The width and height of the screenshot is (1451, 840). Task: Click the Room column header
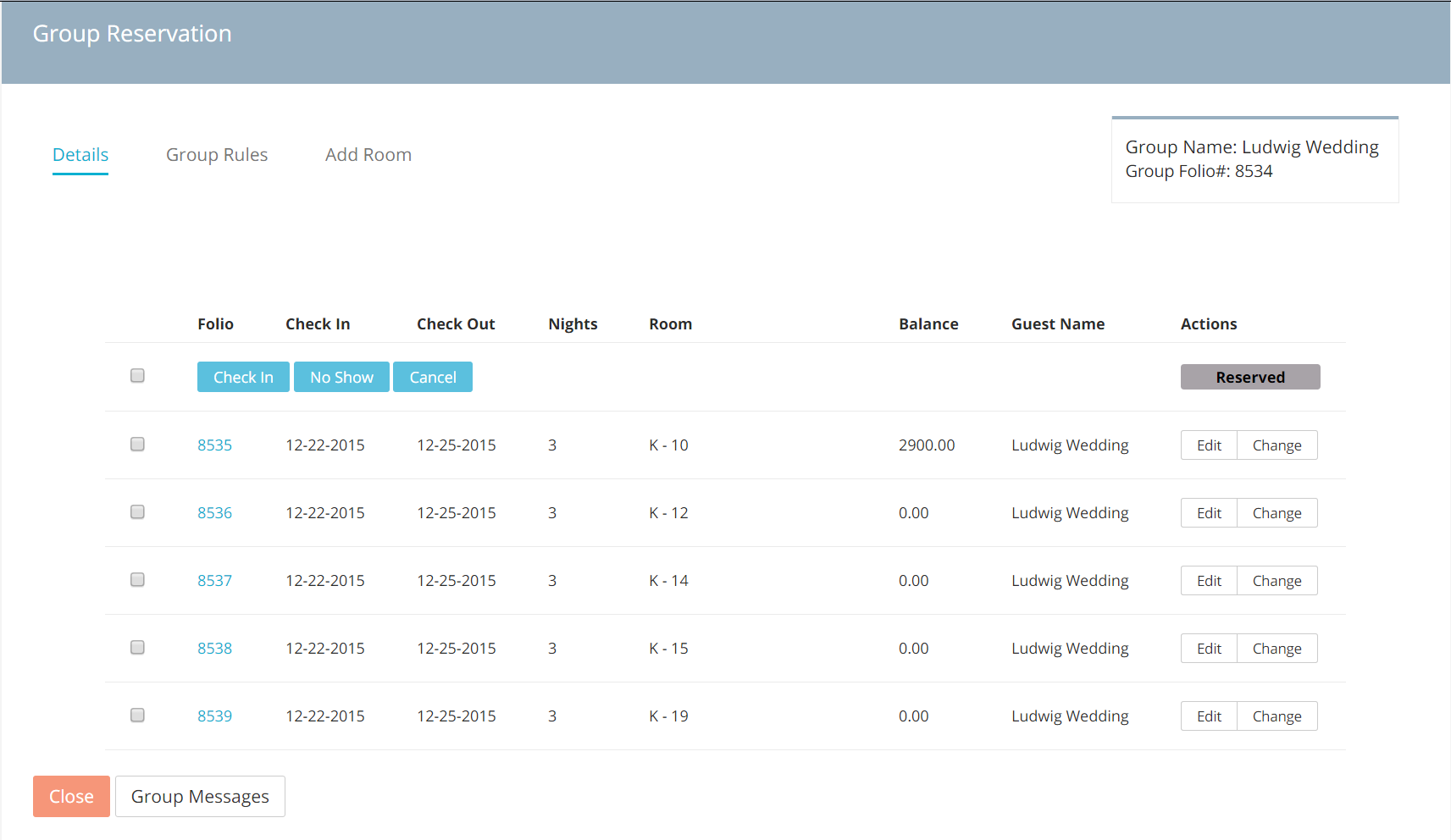pos(671,324)
